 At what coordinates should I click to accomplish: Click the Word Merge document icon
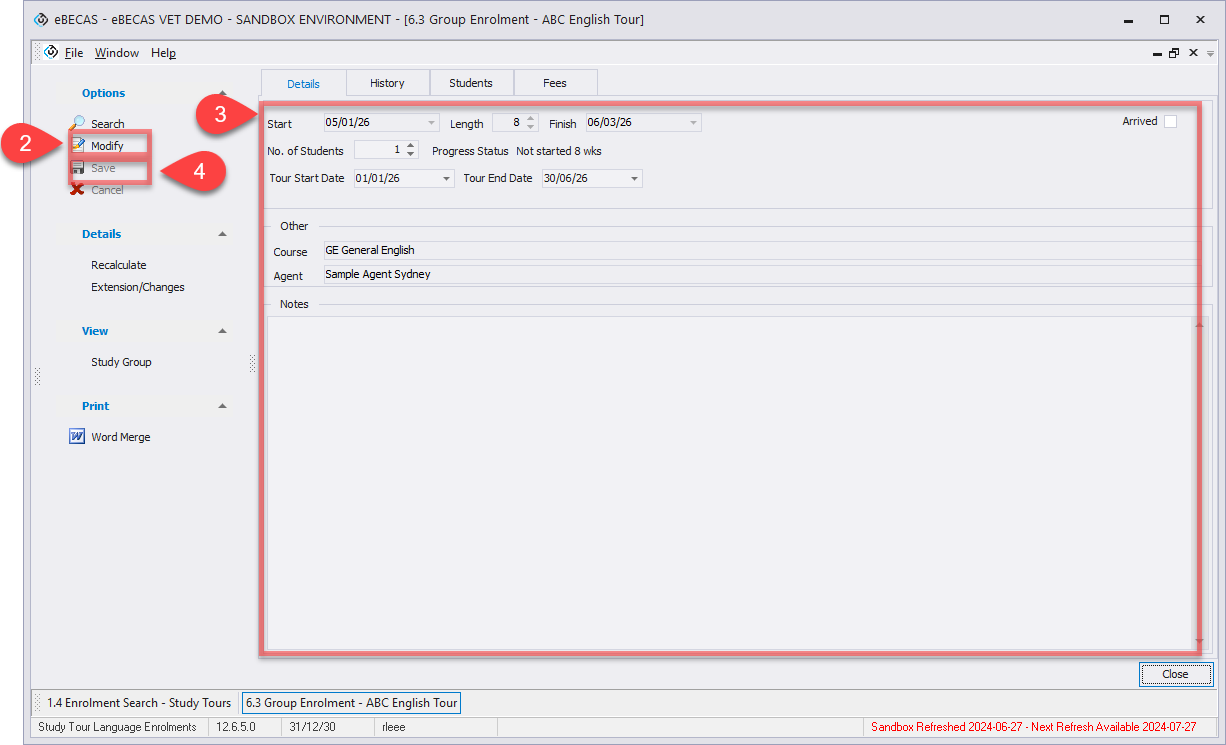77,437
